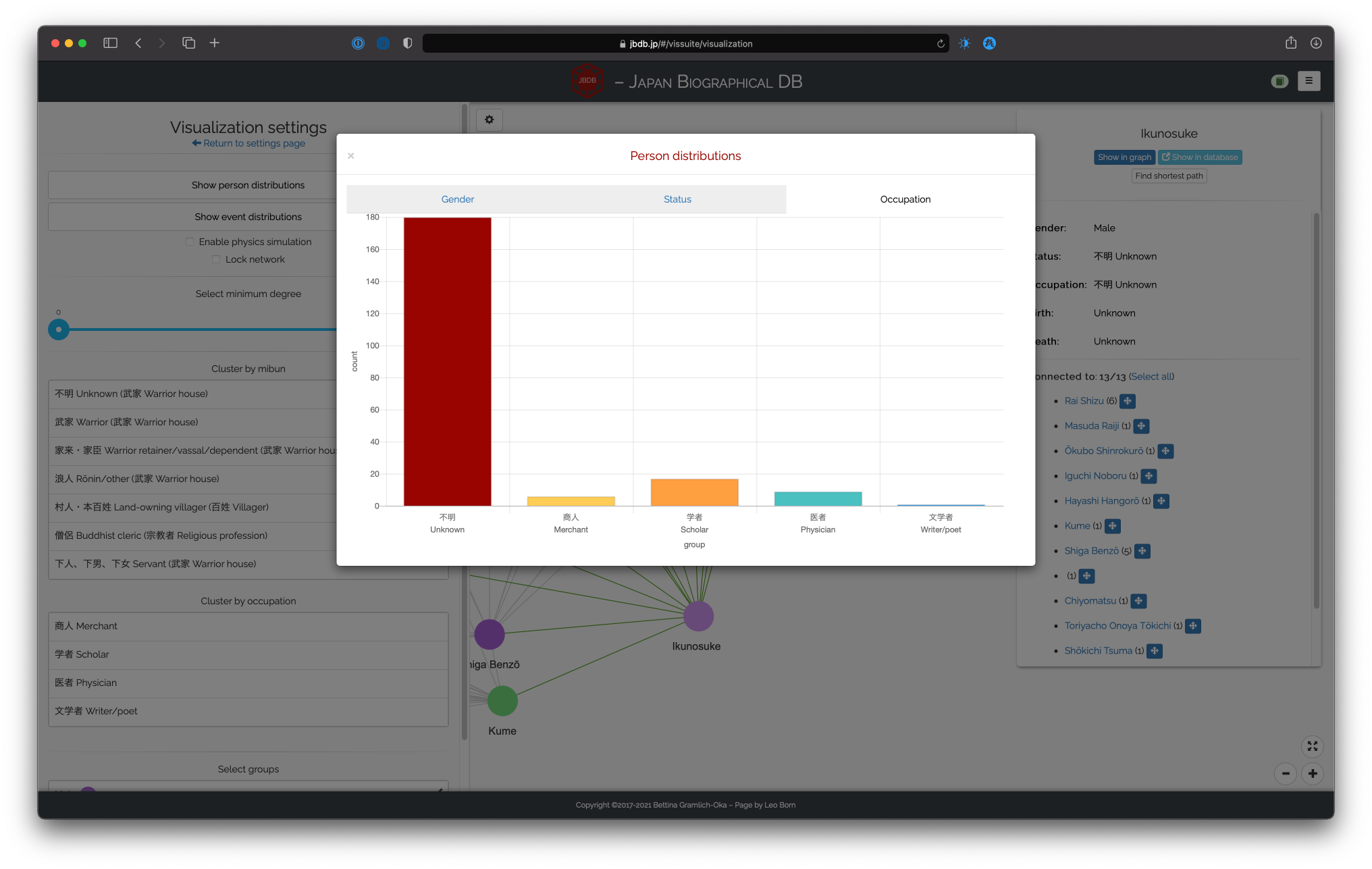Viewport: 1372px width, 869px height.
Task: Click the Ikunosuke graph node
Action: tap(698, 616)
